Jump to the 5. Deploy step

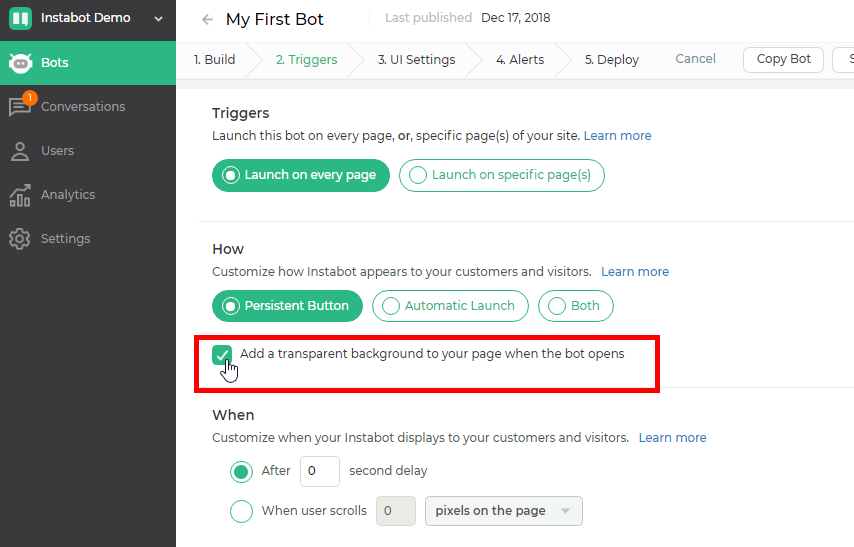(x=612, y=59)
